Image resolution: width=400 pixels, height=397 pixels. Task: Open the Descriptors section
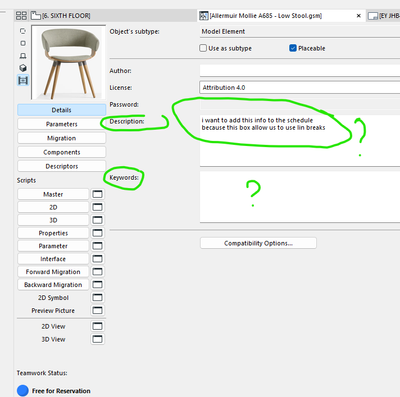(x=61, y=166)
